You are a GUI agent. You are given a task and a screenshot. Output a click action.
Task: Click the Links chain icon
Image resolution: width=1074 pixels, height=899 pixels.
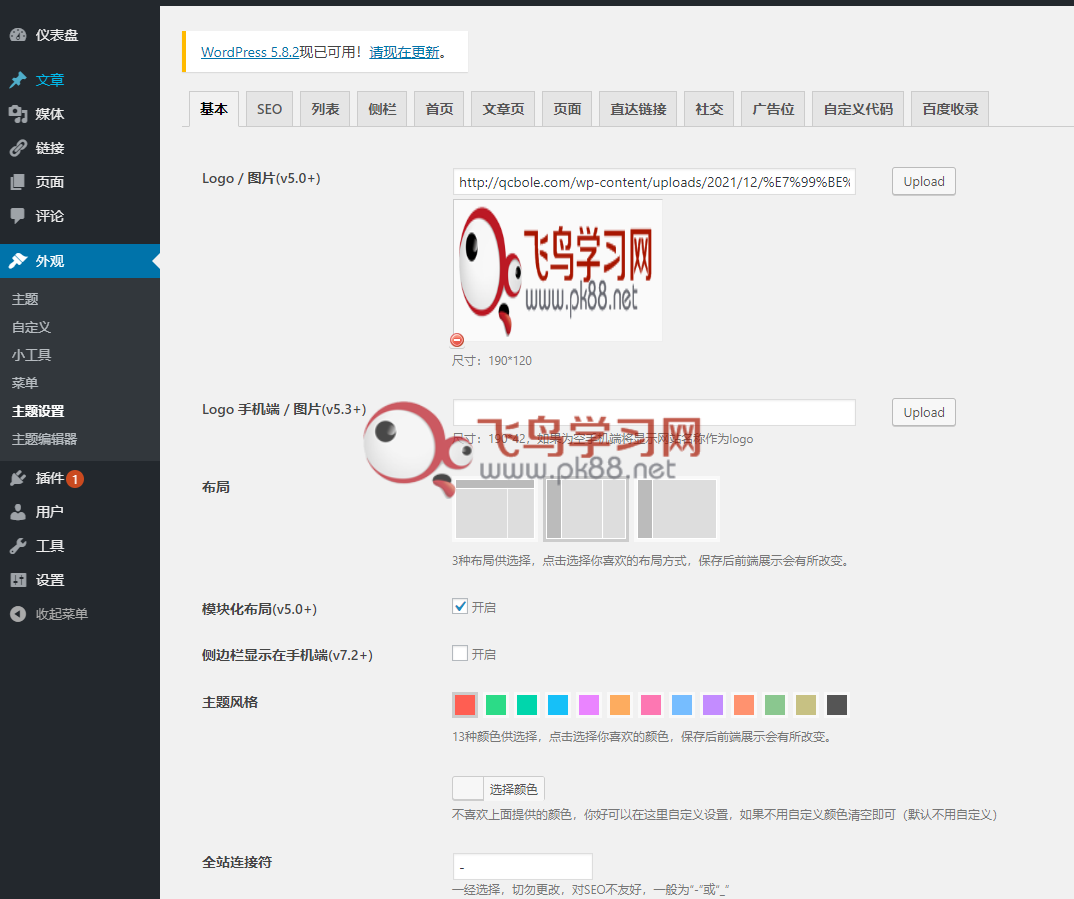coord(18,148)
